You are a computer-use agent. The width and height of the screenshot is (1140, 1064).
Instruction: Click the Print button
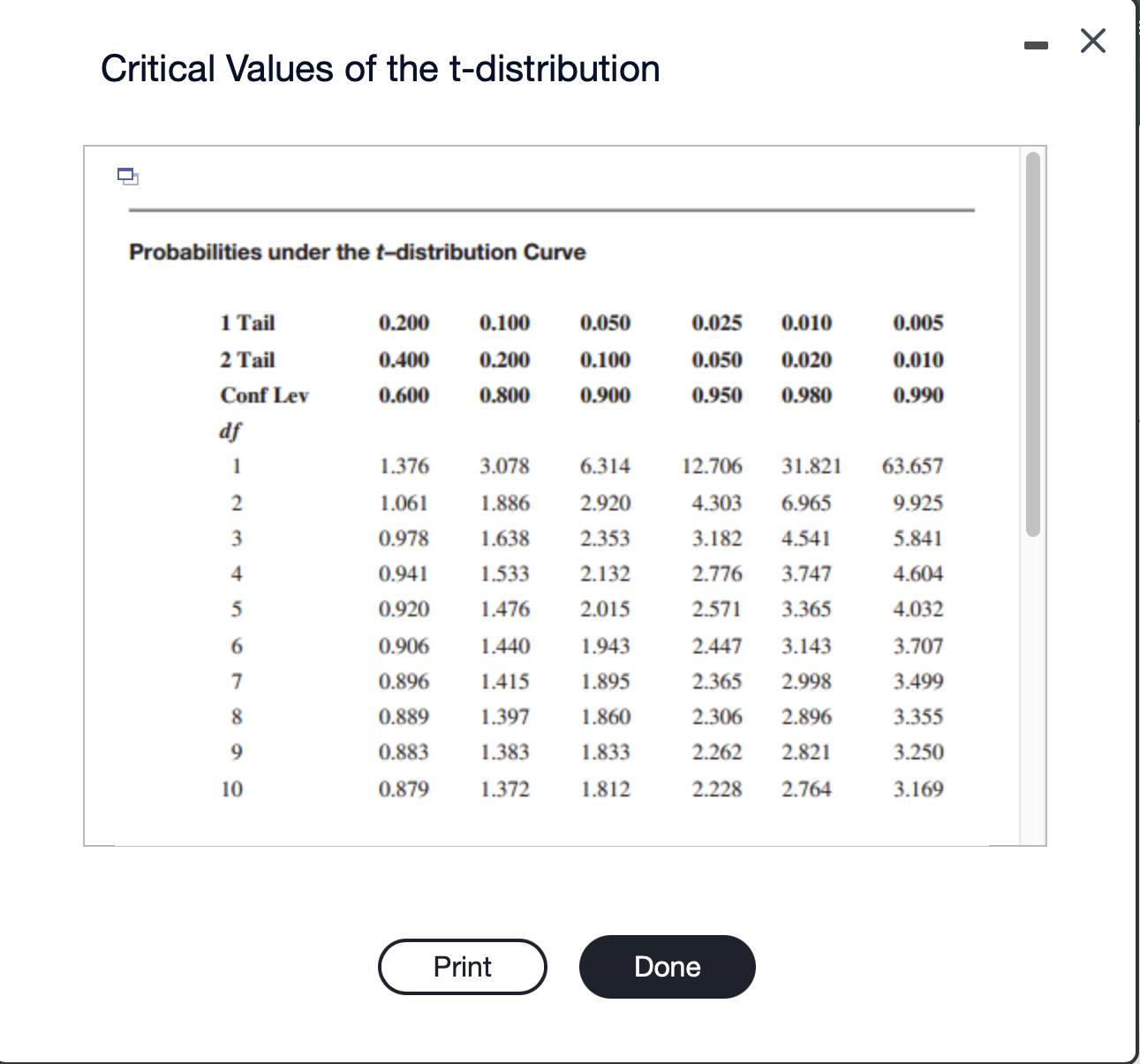click(x=462, y=967)
